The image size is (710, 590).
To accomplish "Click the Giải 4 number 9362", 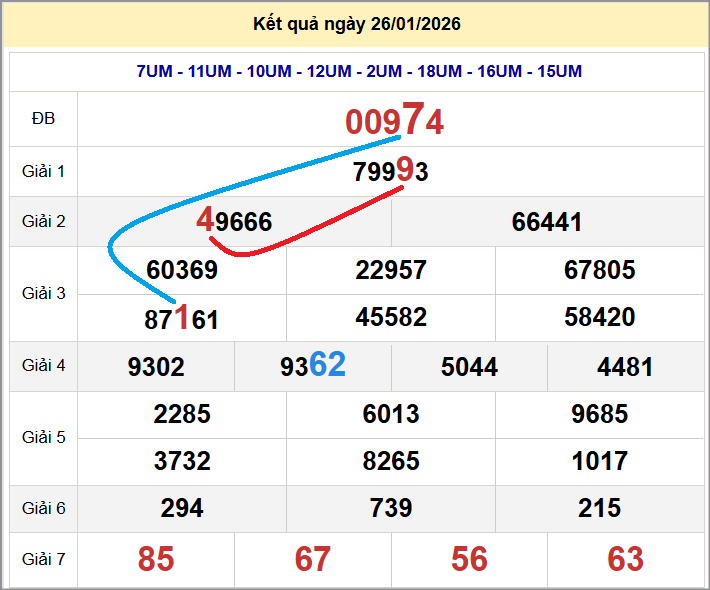I will tap(313, 366).
